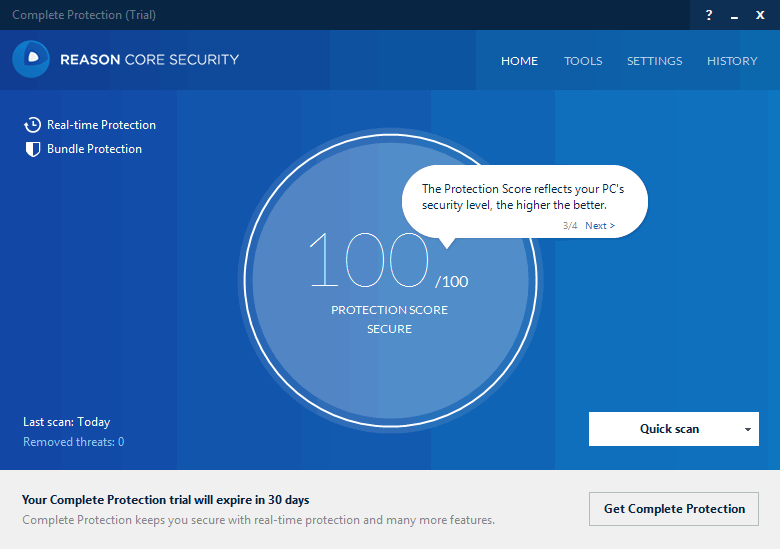Click the Reason Core Security logo icon
This screenshot has width=780, height=549.
pyautogui.click(x=31, y=59)
